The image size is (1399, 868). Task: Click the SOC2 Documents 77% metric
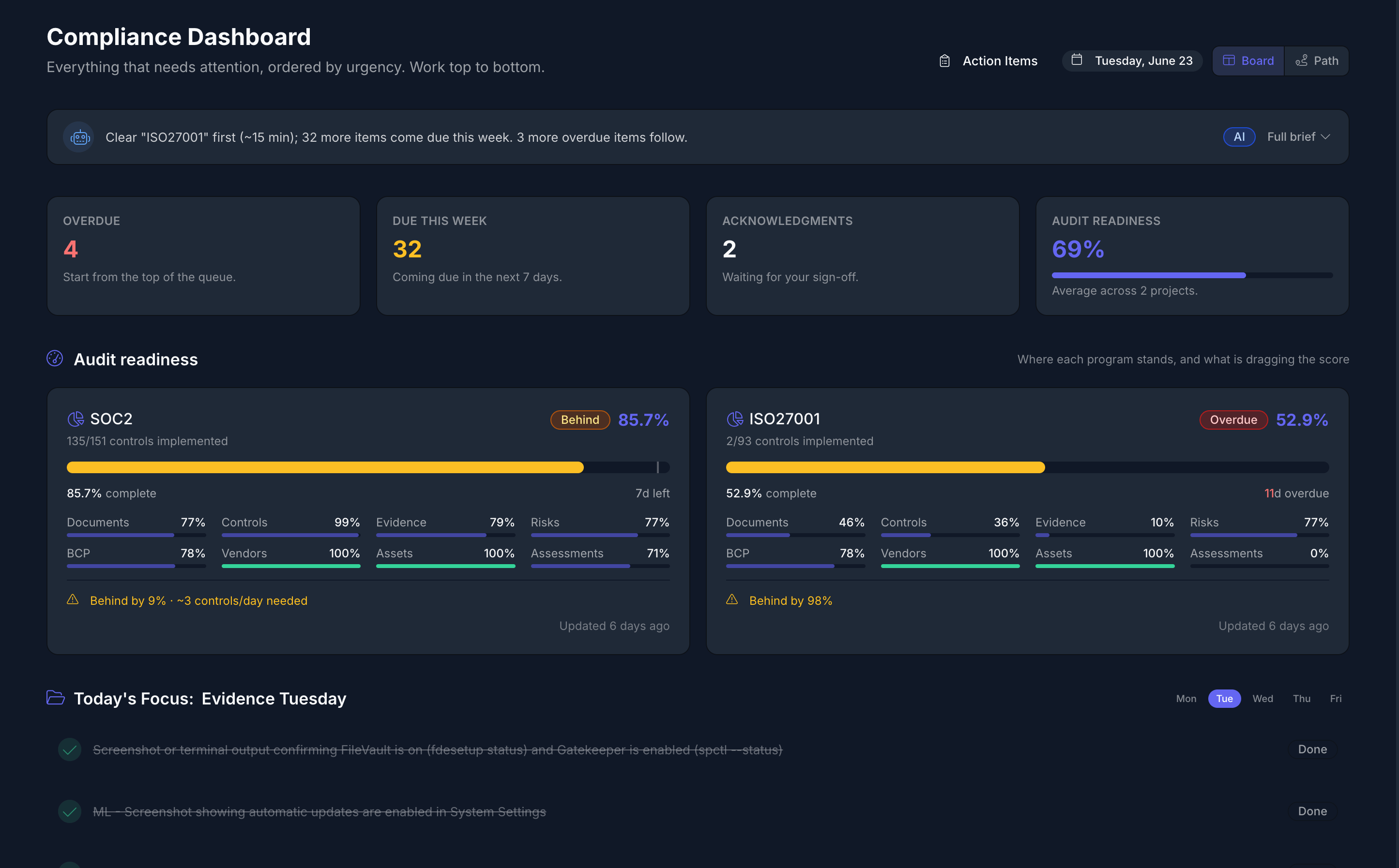pos(136,526)
